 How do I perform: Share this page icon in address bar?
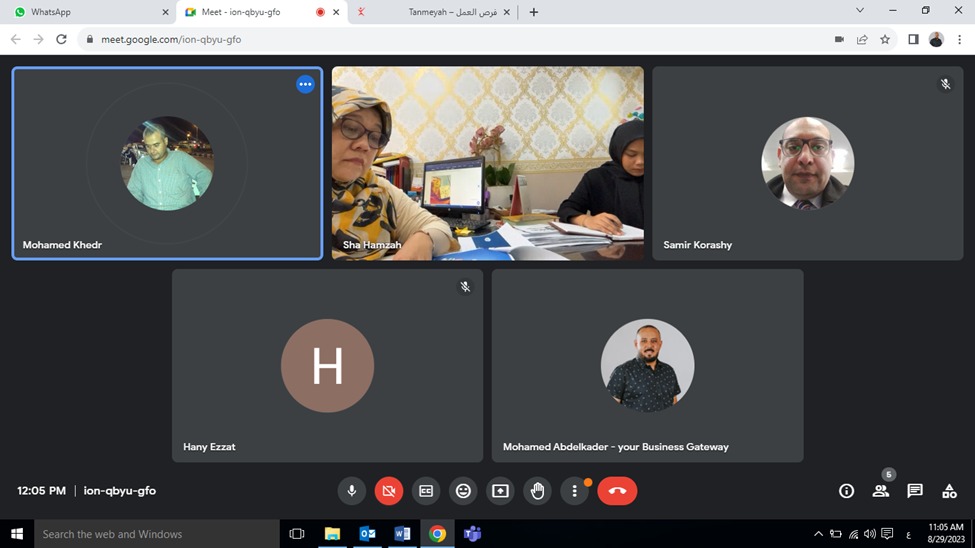[x=862, y=39]
